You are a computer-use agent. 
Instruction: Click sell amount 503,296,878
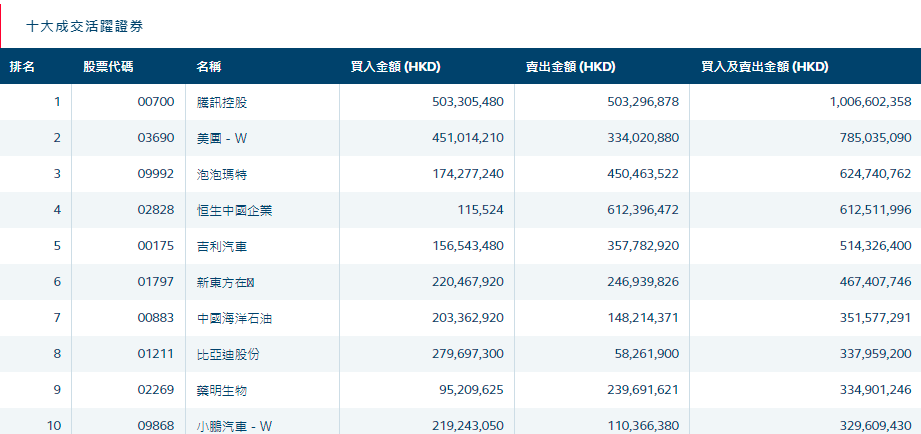pyautogui.click(x=641, y=102)
